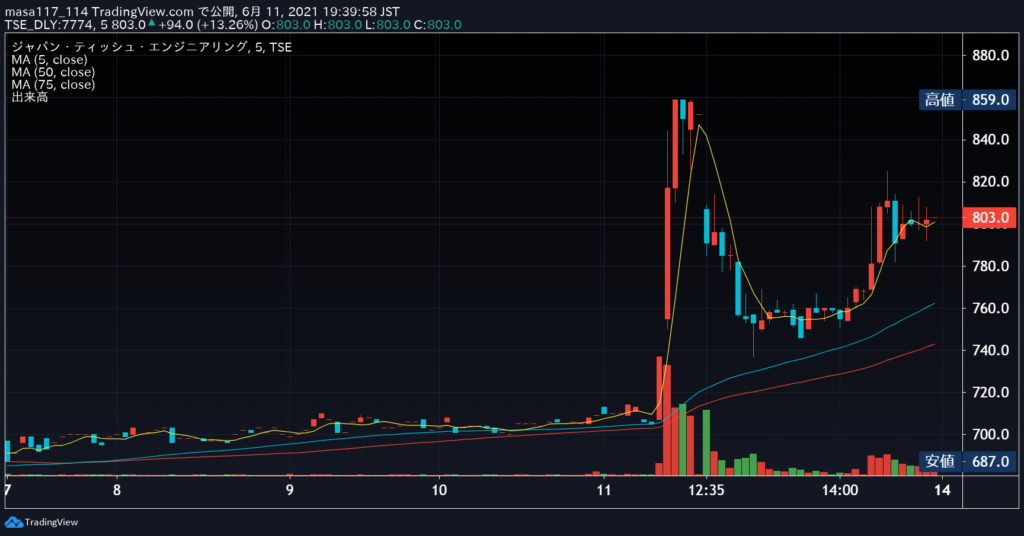Viewport: 1024px width, 536px height.
Task: Click the MA (5, close) indicator label
Action: pos(49,59)
